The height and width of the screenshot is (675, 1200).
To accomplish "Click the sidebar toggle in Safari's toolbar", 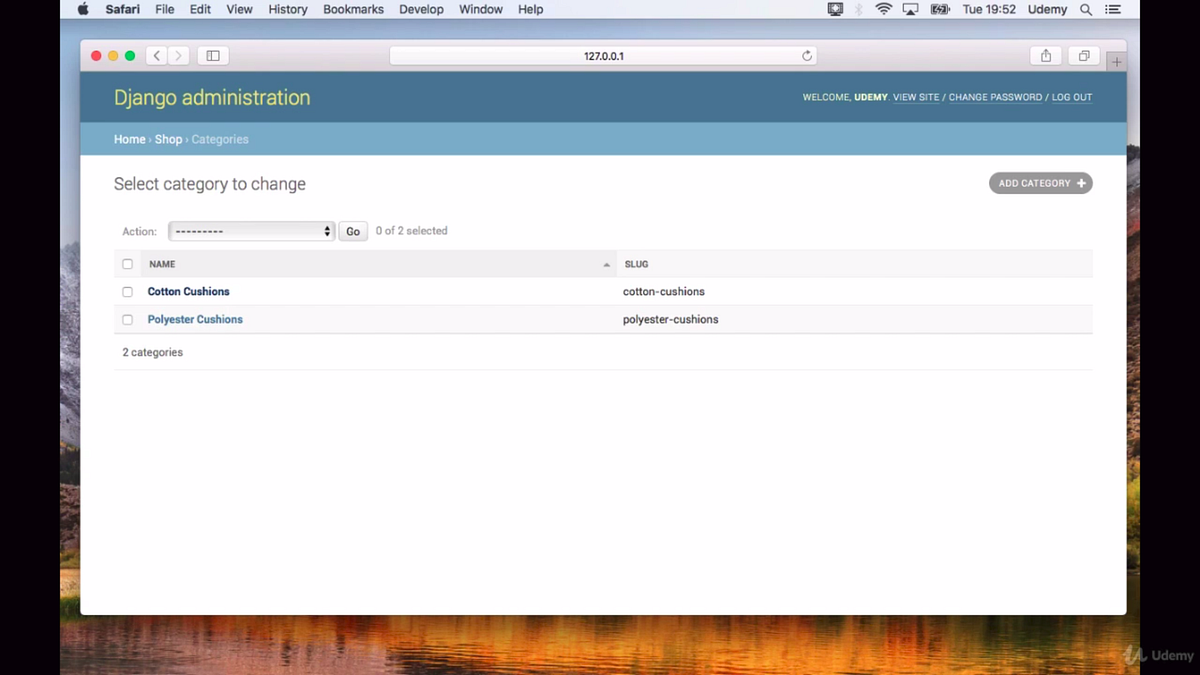I will click(213, 55).
